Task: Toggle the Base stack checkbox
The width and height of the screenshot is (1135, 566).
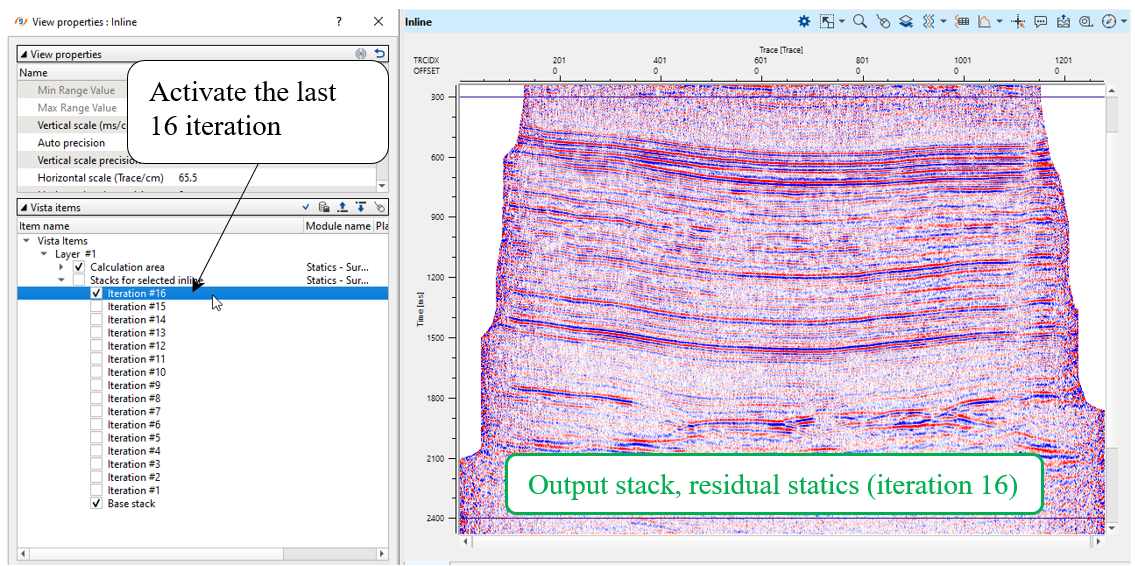Action: coord(97,504)
